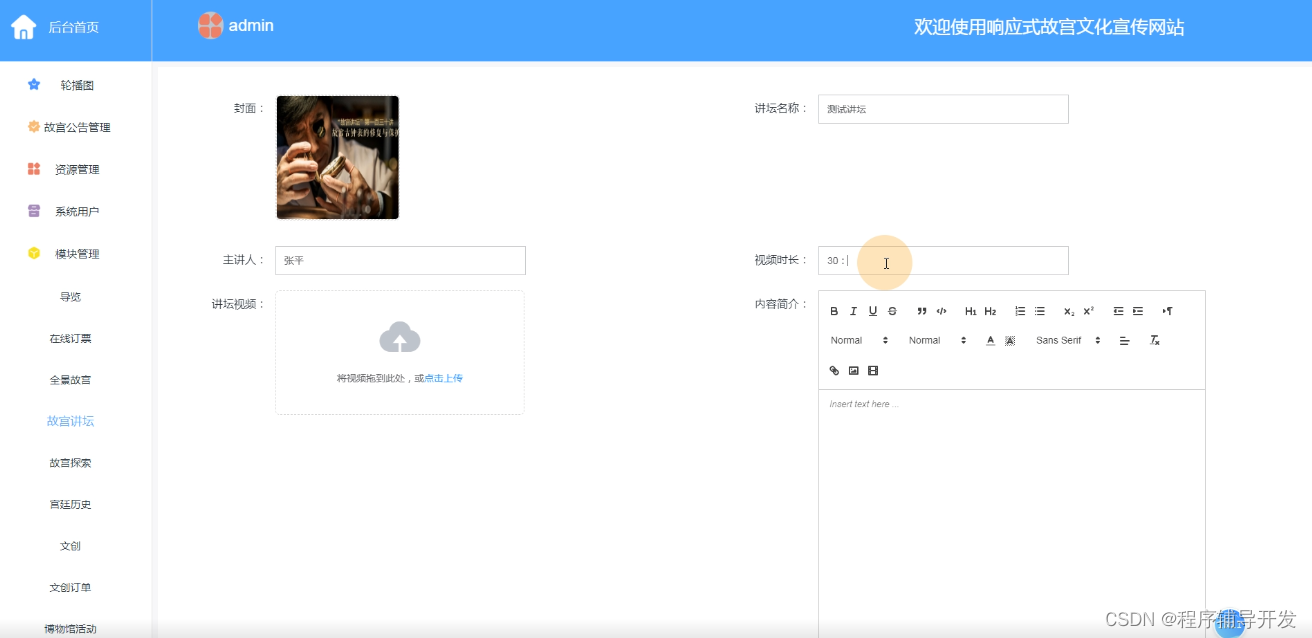This screenshot has height=638, width=1312.
Task: Click the 讲坛视频 upload drop area
Action: click(x=400, y=352)
